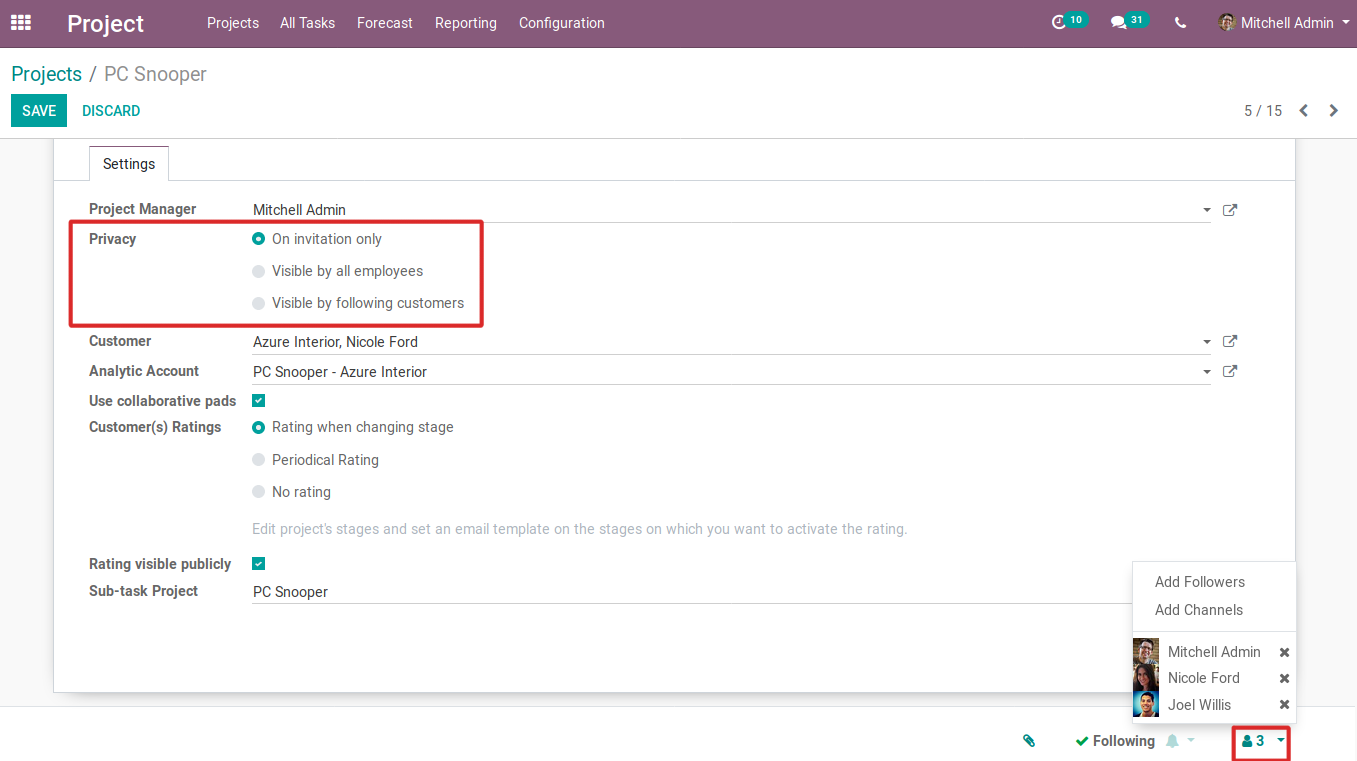Select On invitation only privacy option
This screenshot has width=1357, height=761.
[259, 239]
